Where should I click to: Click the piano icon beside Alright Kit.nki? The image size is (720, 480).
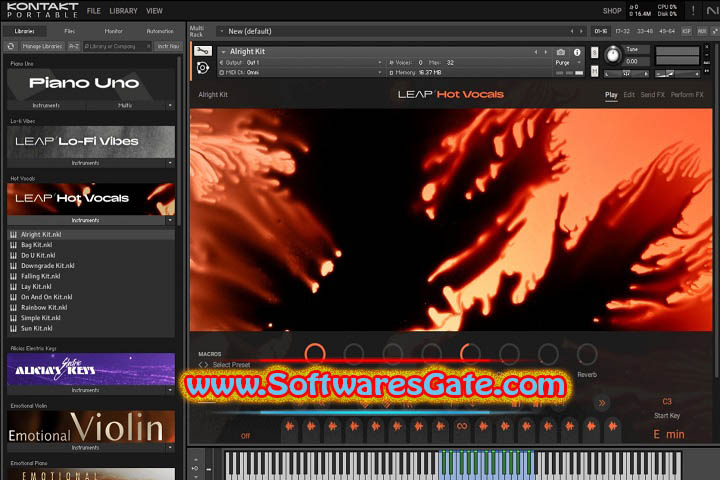coord(13,234)
